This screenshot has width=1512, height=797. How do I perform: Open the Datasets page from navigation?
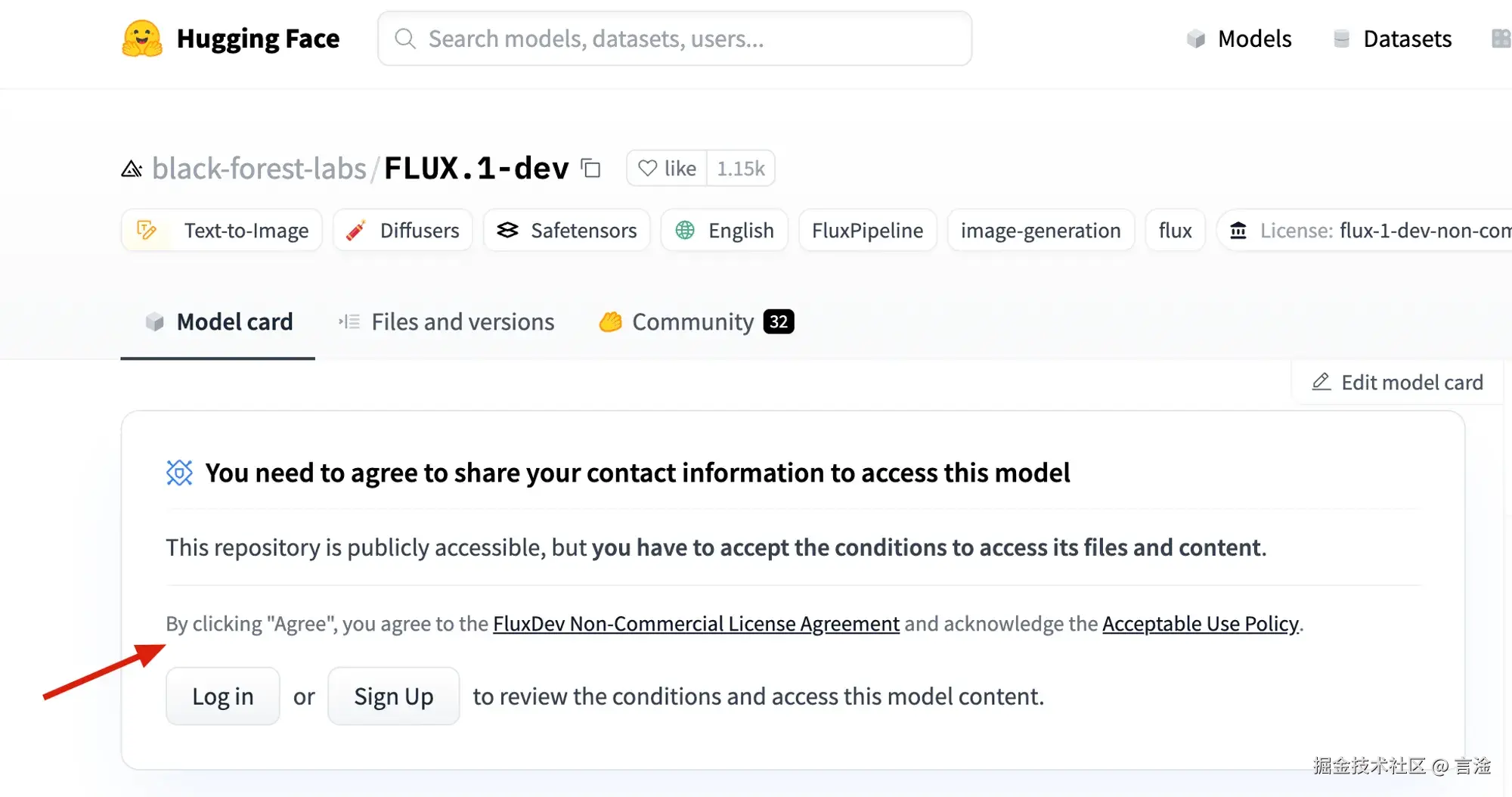(1393, 39)
